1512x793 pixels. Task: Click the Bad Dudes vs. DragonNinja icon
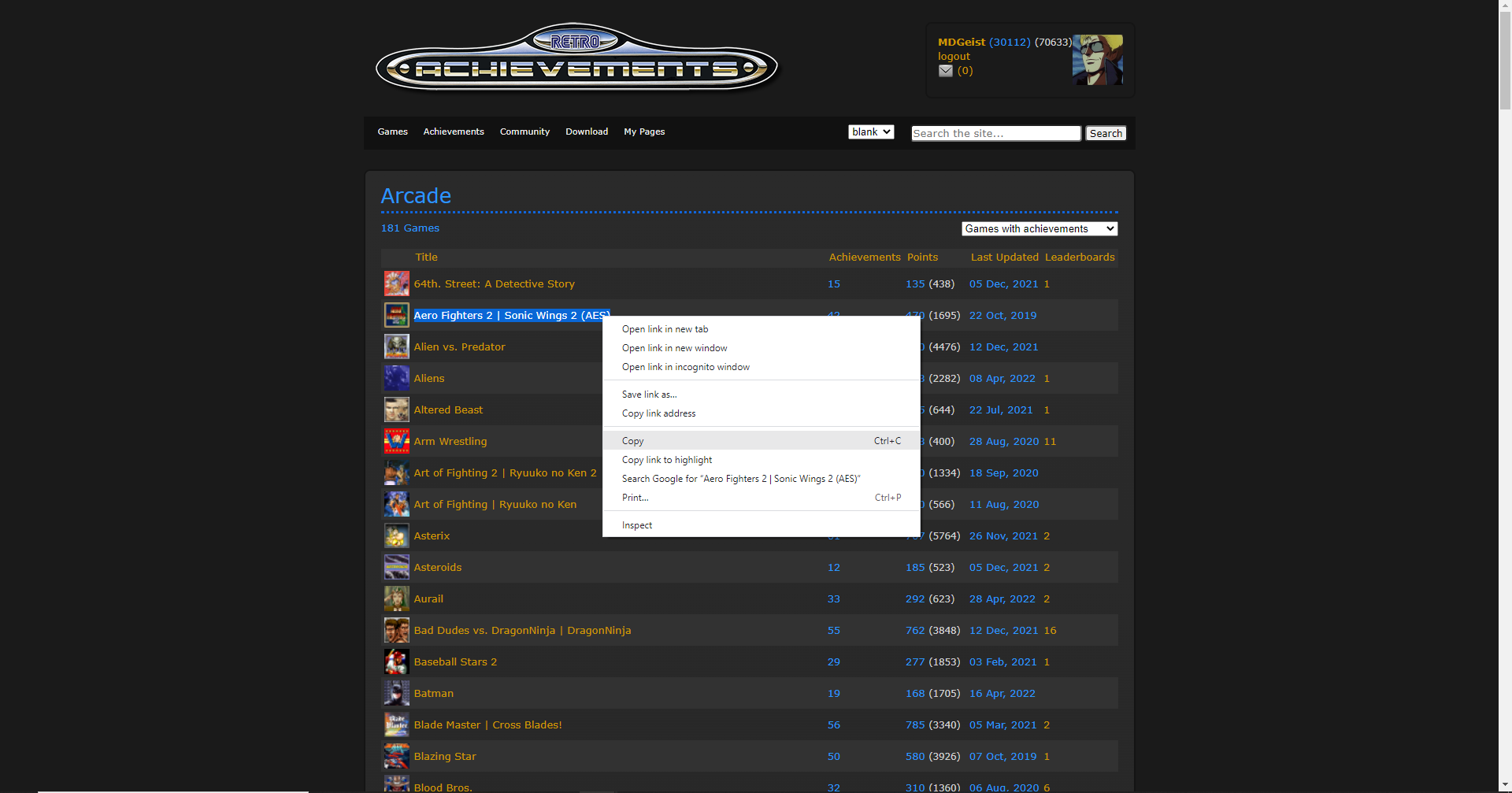pyautogui.click(x=396, y=630)
